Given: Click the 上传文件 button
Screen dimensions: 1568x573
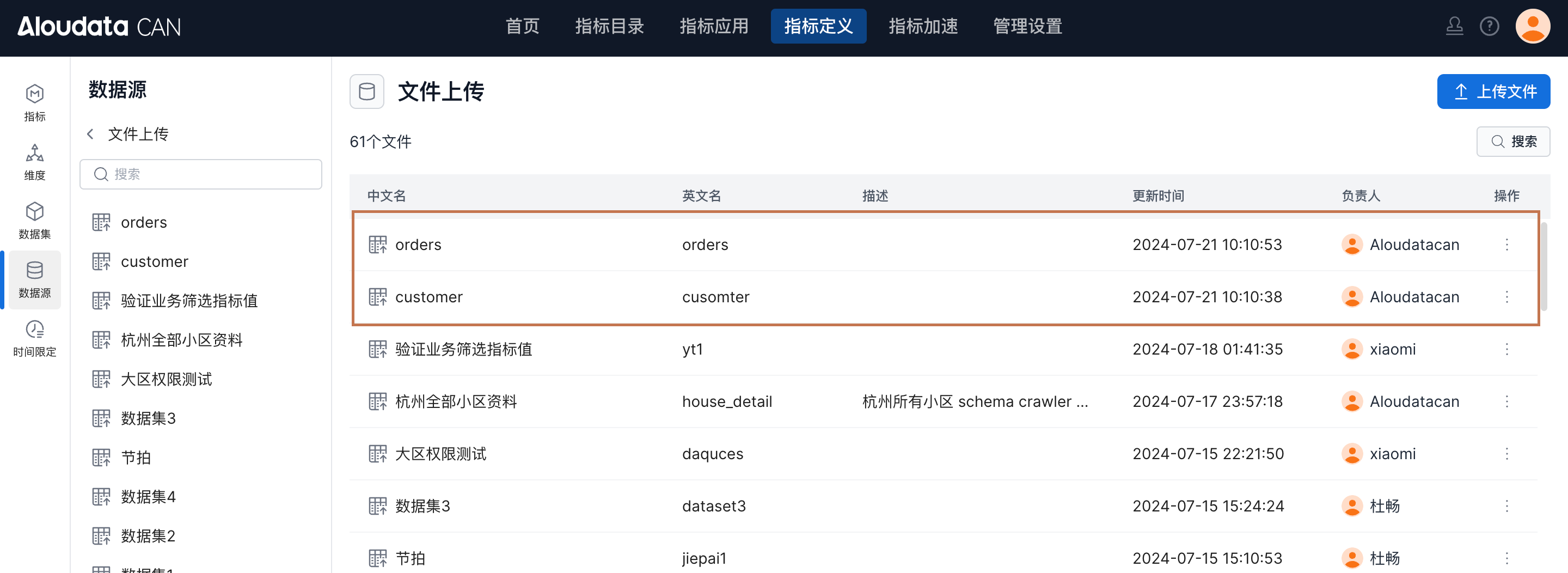Looking at the screenshot, I should (x=1493, y=92).
